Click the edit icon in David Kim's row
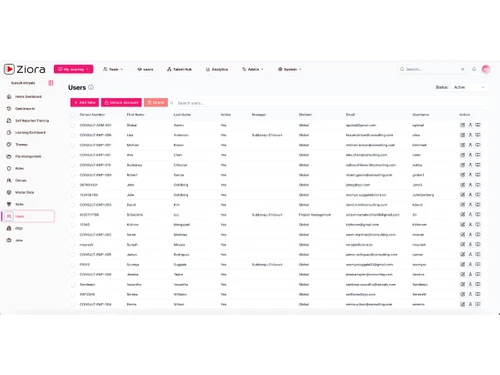The width and height of the screenshot is (500, 375). 463,205
